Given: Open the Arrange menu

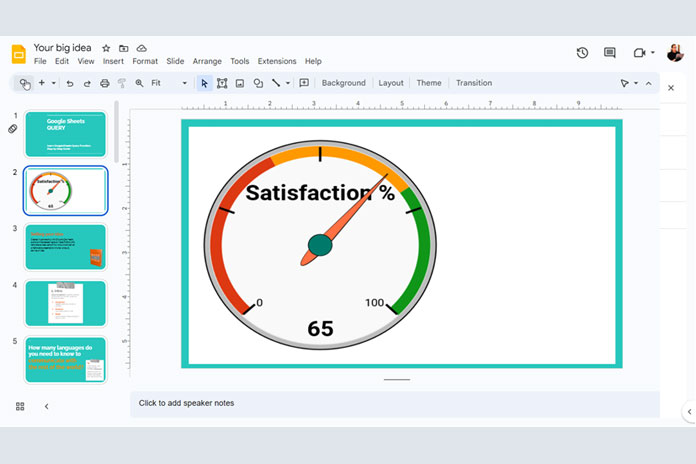Looking at the screenshot, I should pos(207,61).
